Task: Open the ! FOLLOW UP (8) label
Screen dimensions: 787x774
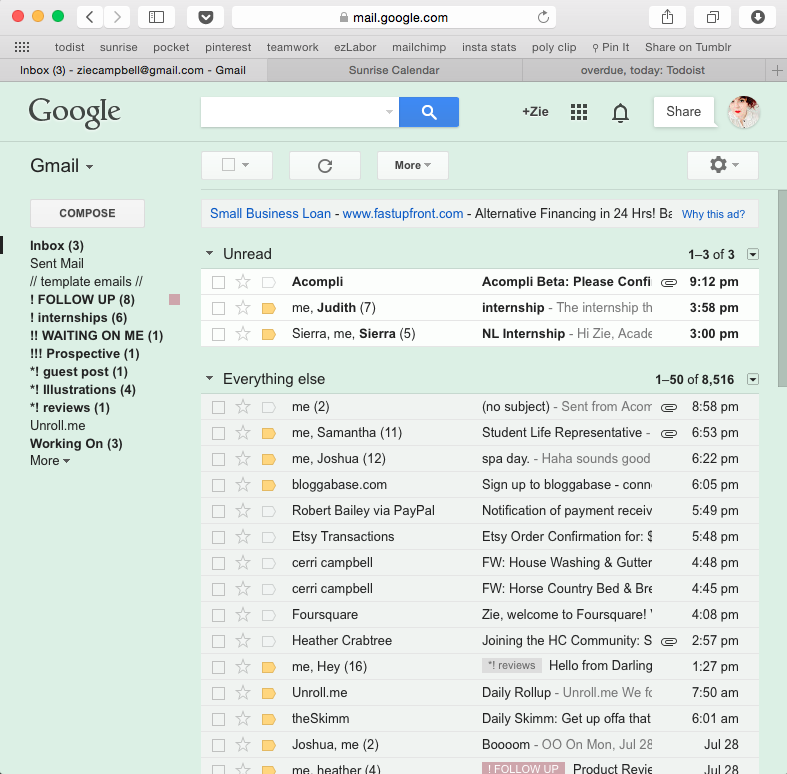Action: pyautogui.click(x=82, y=300)
